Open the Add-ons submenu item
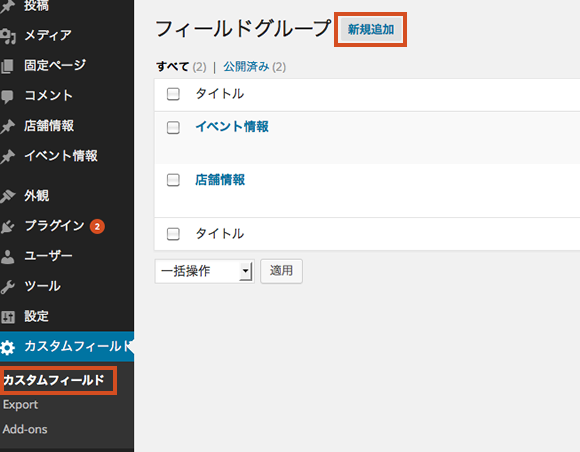The height and width of the screenshot is (452, 580). 25,429
